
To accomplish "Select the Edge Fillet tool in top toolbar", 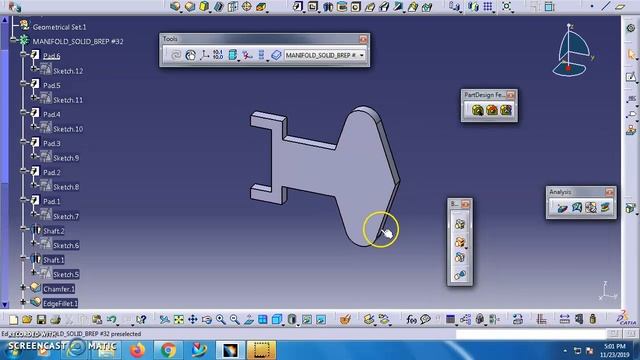I will point(175,6).
